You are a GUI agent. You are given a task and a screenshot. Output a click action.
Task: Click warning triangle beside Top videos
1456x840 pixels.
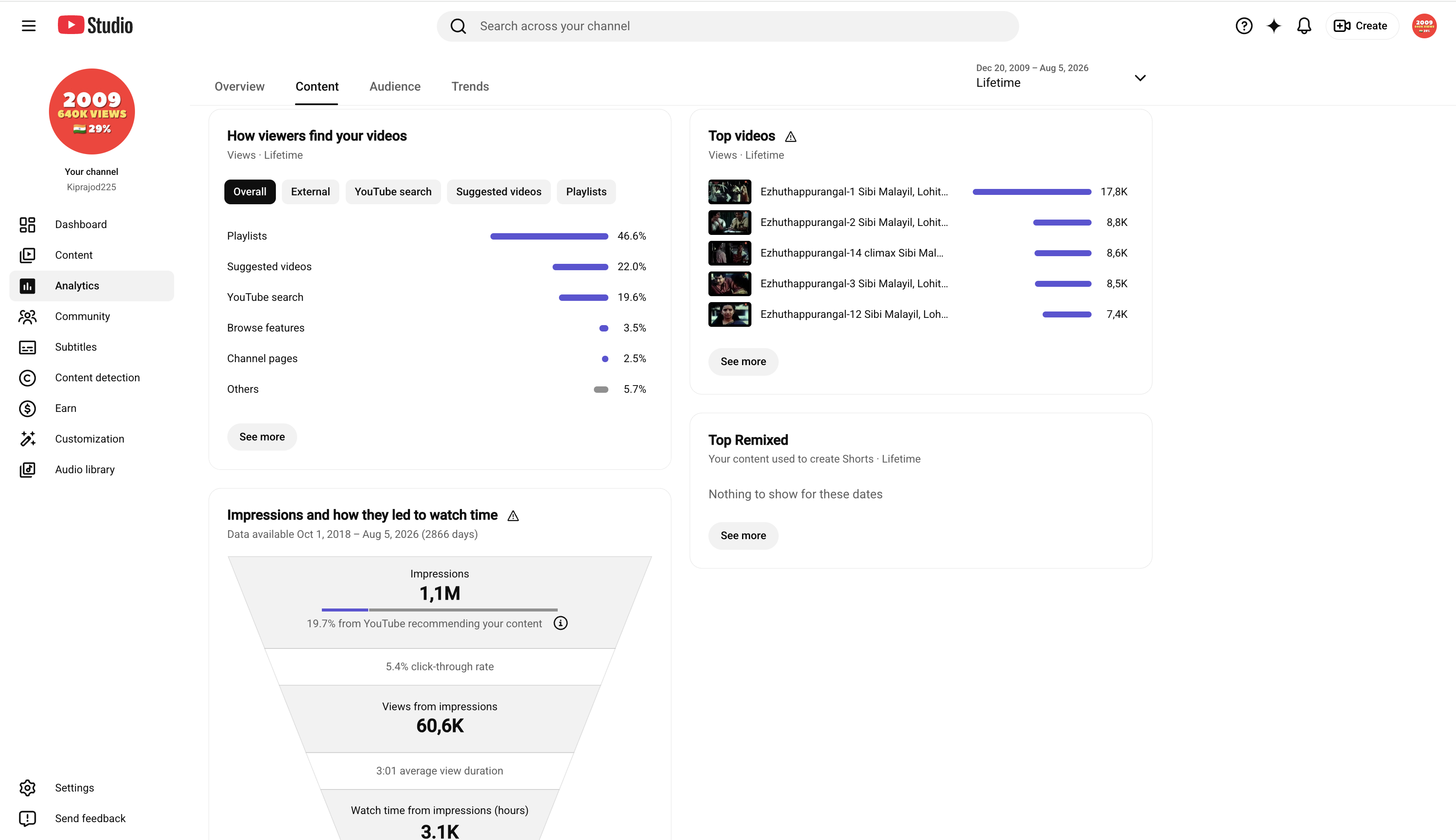click(791, 137)
